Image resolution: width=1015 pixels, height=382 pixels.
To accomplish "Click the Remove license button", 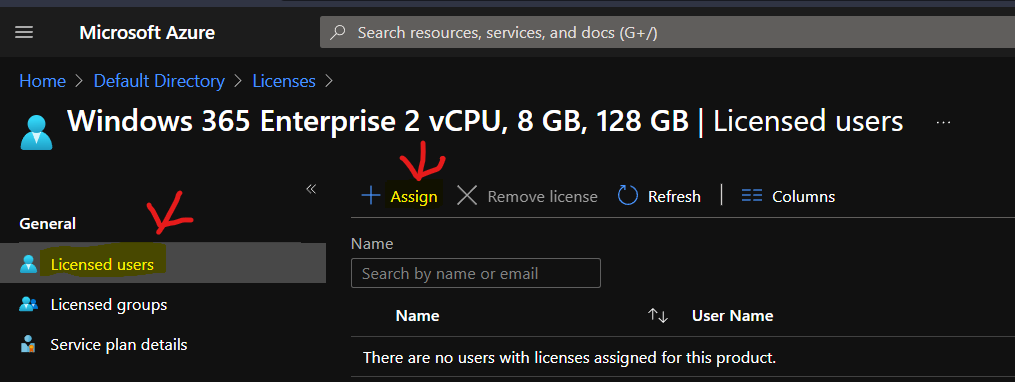I will (527, 196).
